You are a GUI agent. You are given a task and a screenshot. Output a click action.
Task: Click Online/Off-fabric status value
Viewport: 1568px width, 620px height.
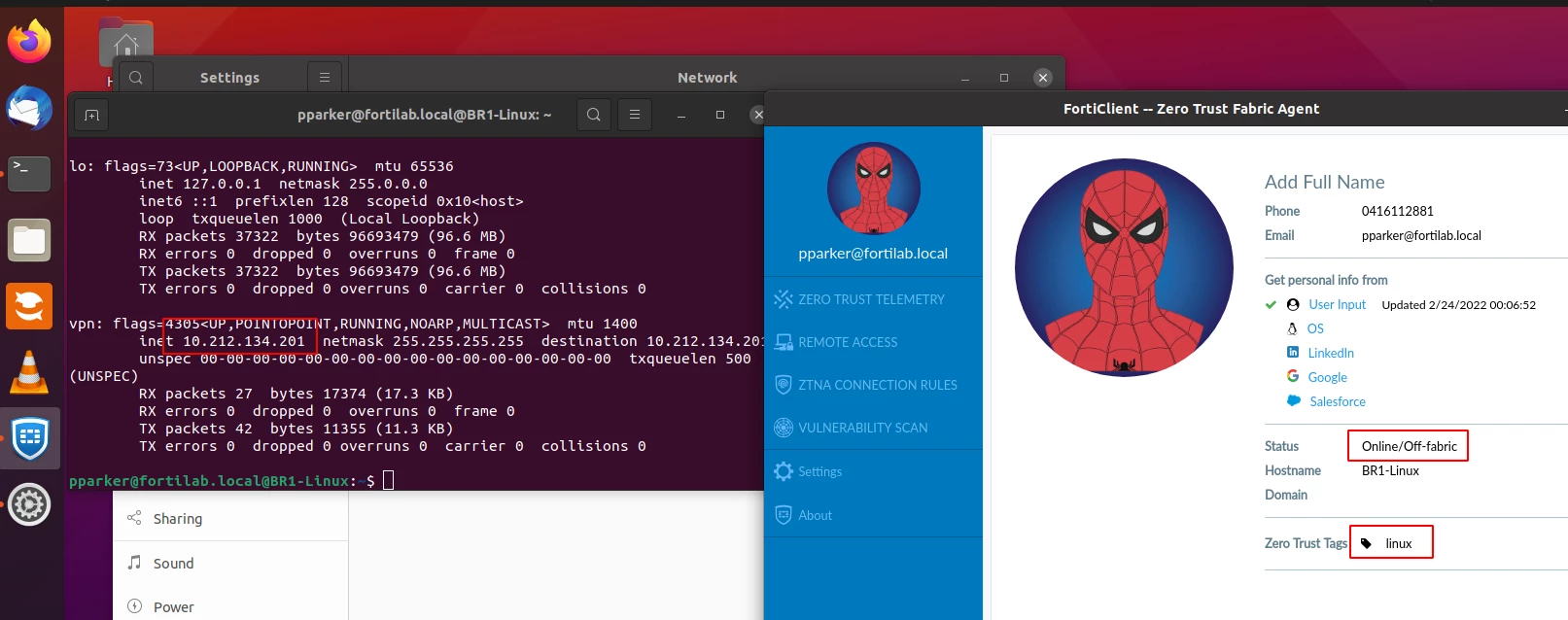[x=1409, y=446]
